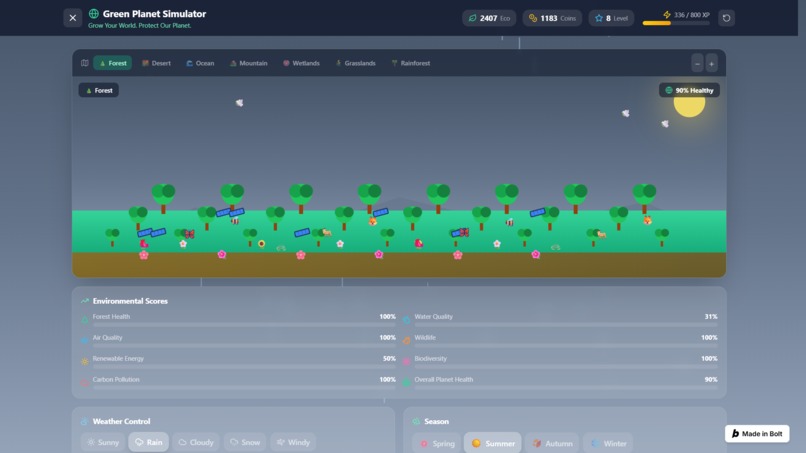Open the Ocean biome tab
Viewport: 806px width, 453px height.
click(200, 63)
